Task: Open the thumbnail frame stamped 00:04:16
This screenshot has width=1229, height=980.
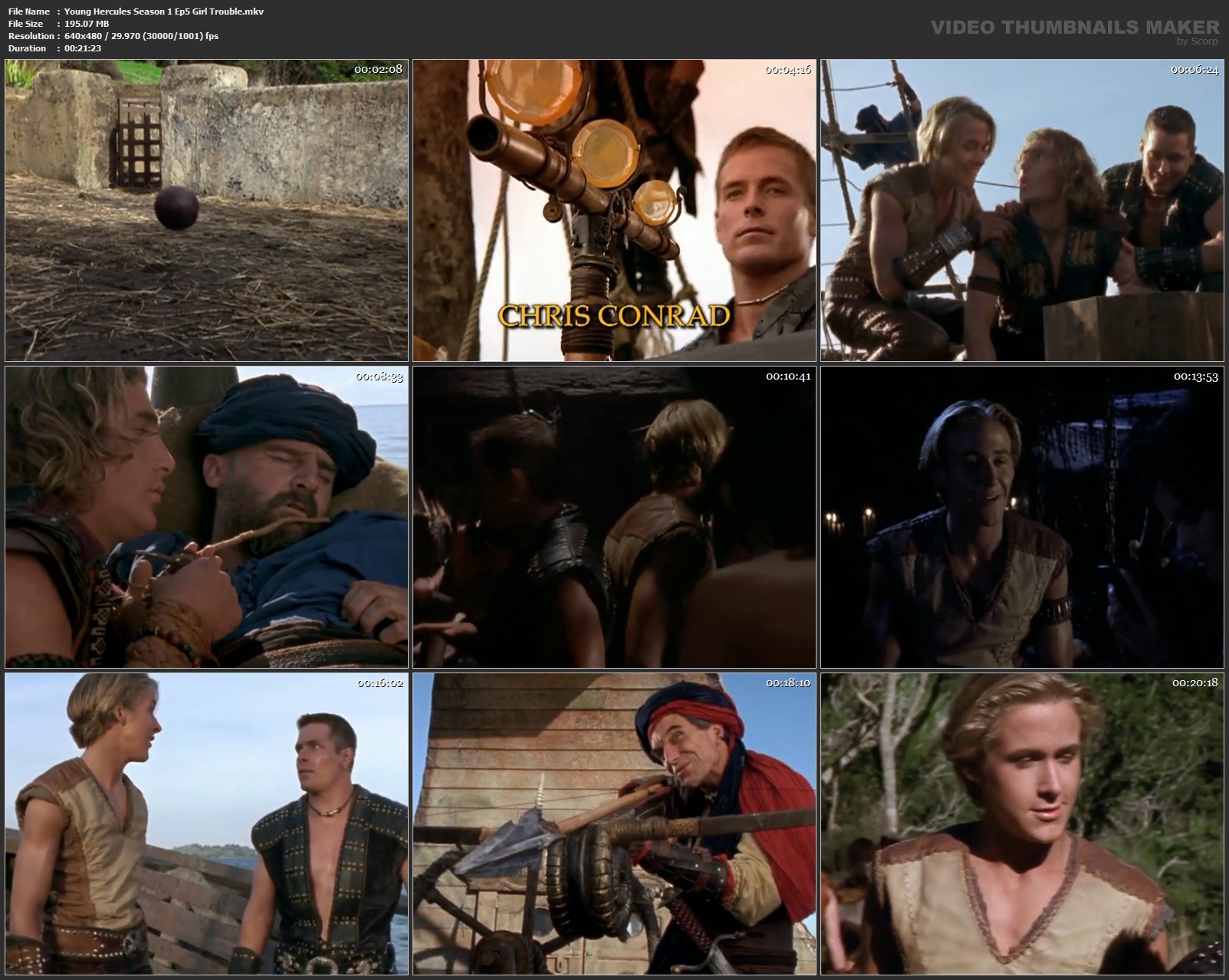Action: (x=614, y=211)
